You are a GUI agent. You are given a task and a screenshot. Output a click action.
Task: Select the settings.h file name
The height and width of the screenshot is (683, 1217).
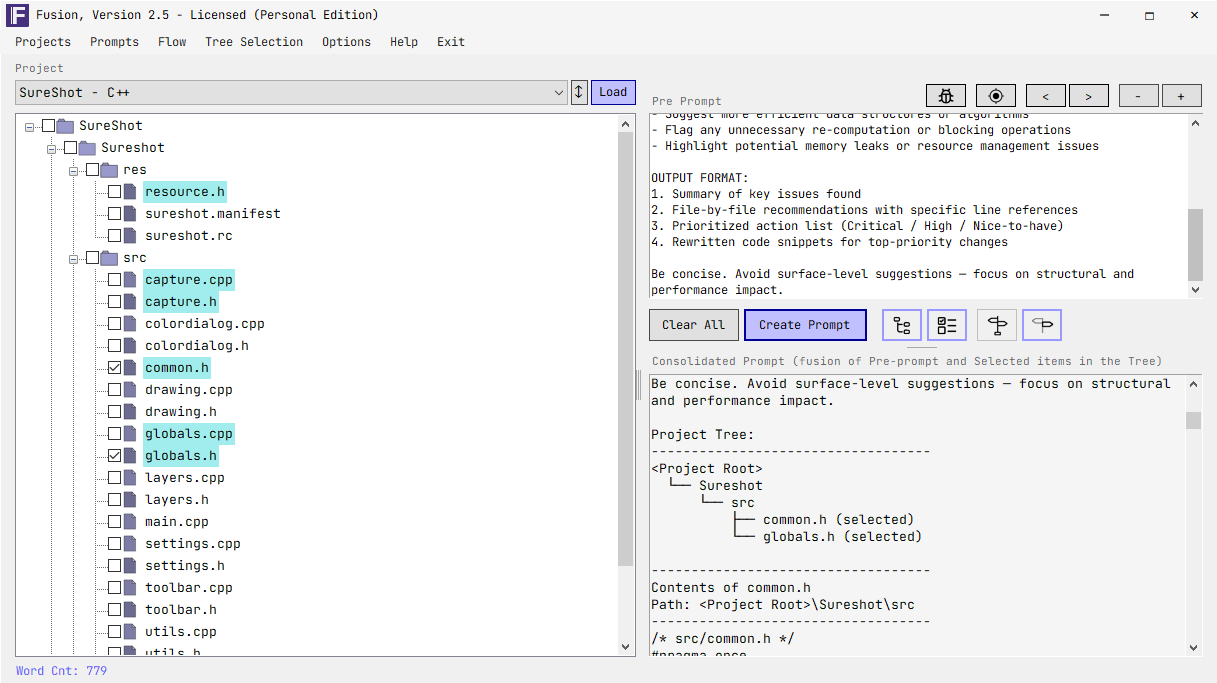pos(185,566)
